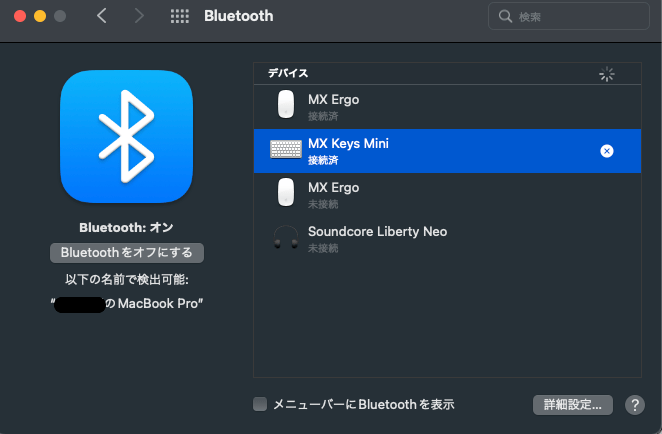The width and height of the screenshot is (662, 434).
Task: Click the keyboard icon for MX Keys Mini
Action: pyautogui.click(x=286, y=149)
